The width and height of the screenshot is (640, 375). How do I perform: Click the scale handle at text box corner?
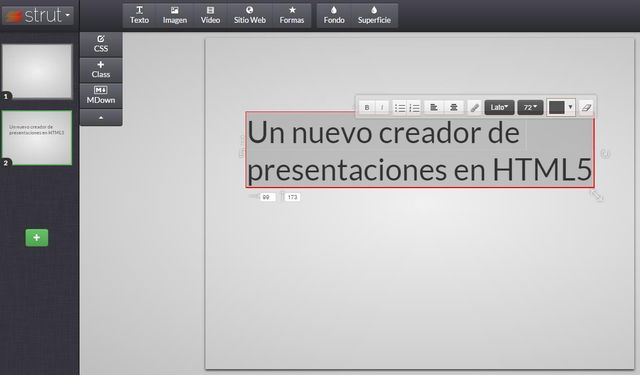597,195
